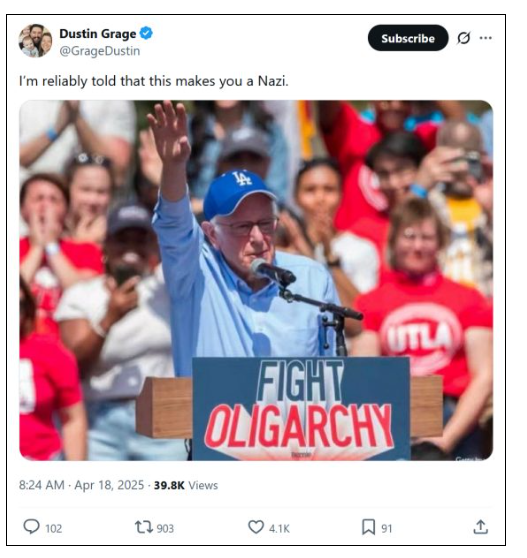Open the attached rally photo

point(256,280)
